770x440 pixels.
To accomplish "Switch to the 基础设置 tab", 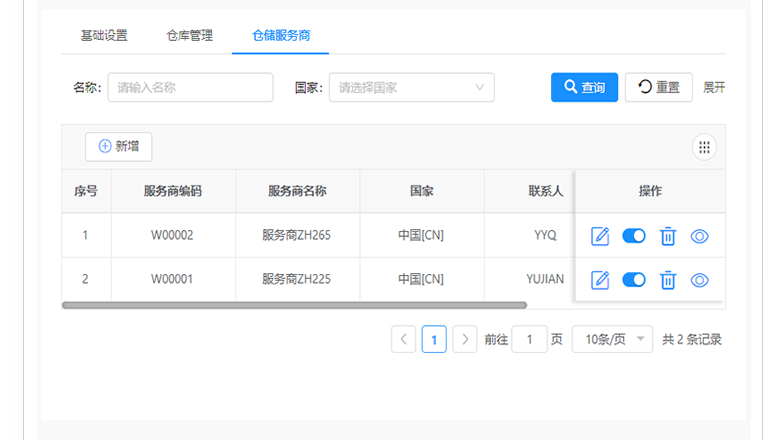I will coord(104,35).
